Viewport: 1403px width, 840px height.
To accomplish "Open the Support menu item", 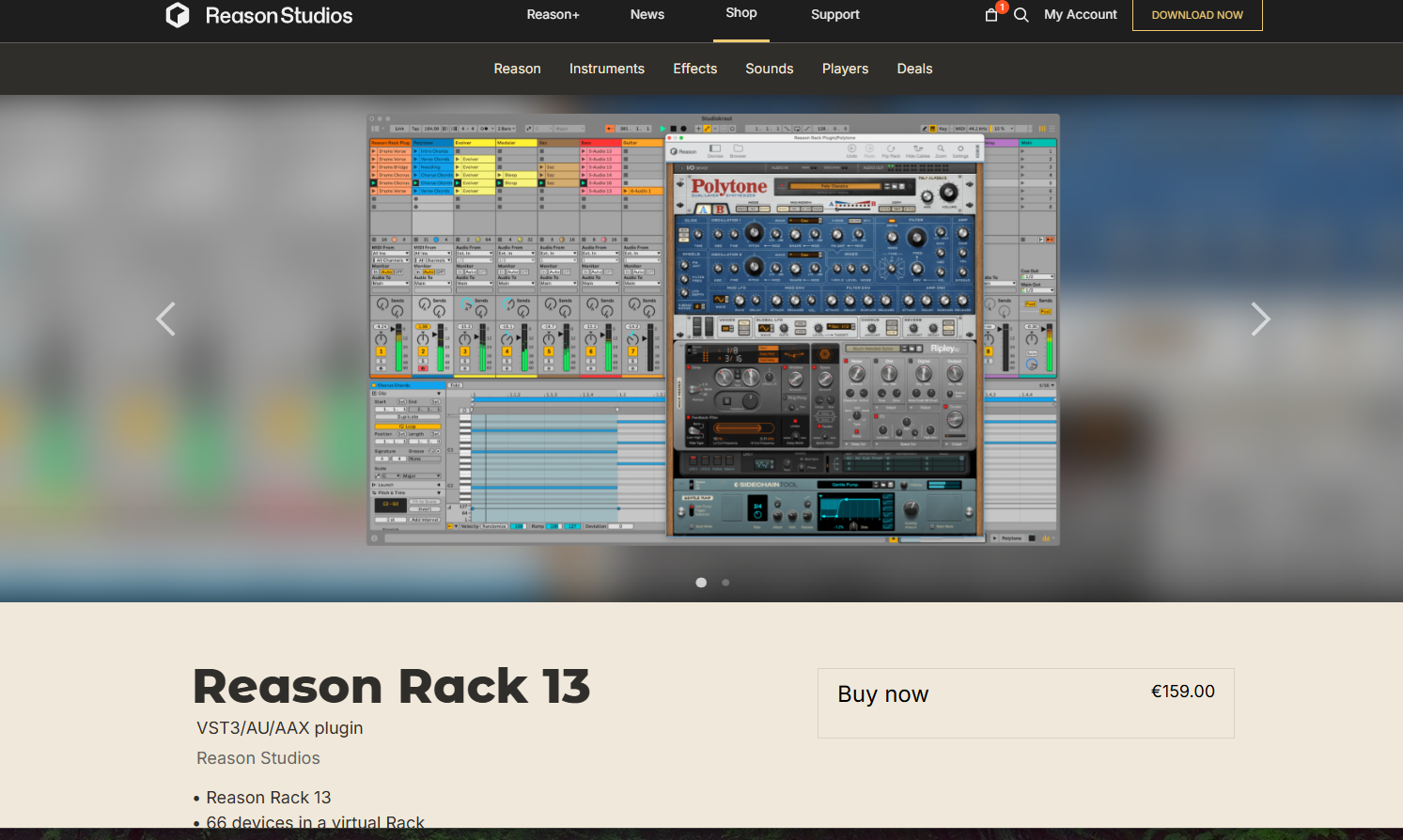I will 835,14.
